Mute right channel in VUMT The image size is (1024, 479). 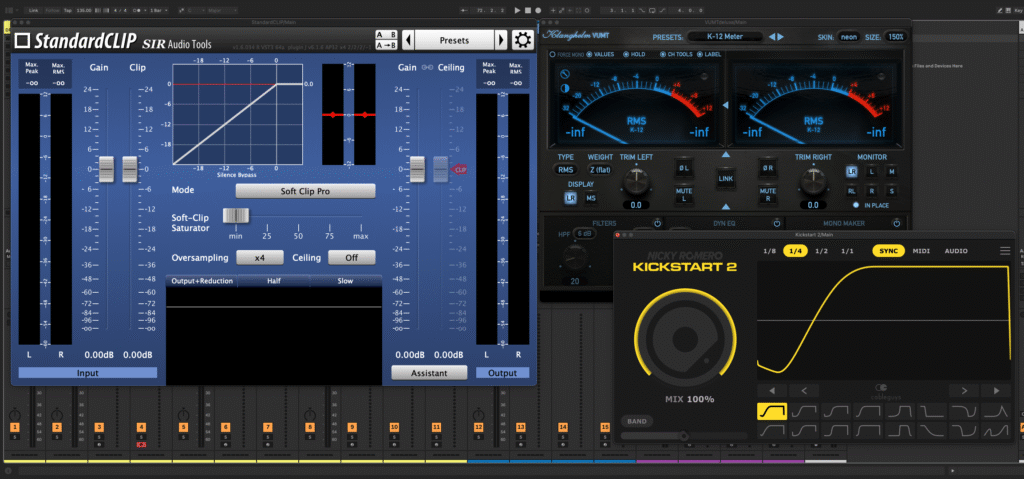tap(767, 194)
